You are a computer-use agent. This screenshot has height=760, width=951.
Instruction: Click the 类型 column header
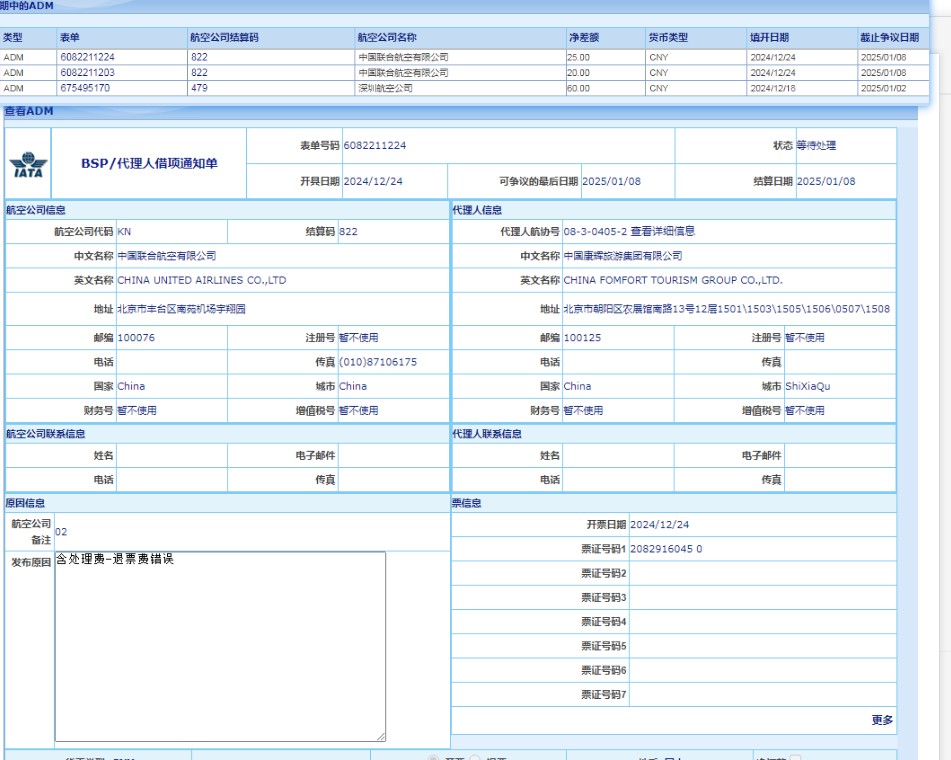(x=13, y=37)
